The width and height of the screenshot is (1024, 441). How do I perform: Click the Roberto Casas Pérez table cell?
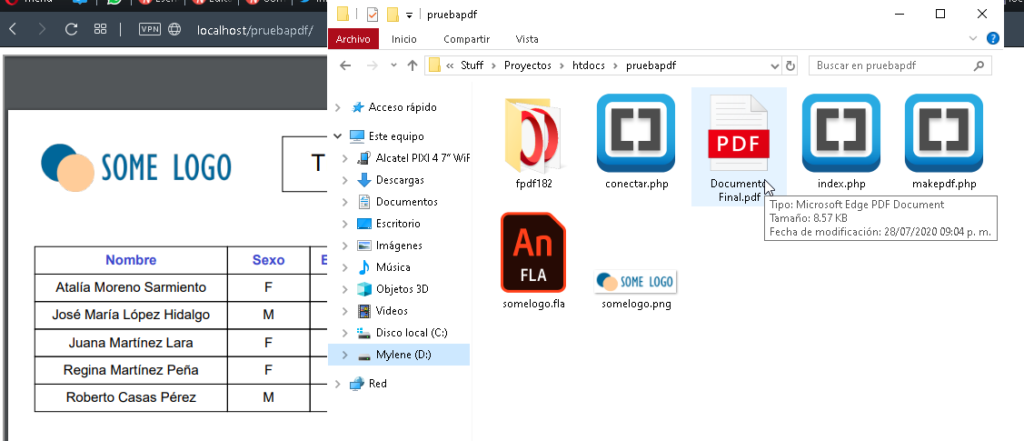131,397
